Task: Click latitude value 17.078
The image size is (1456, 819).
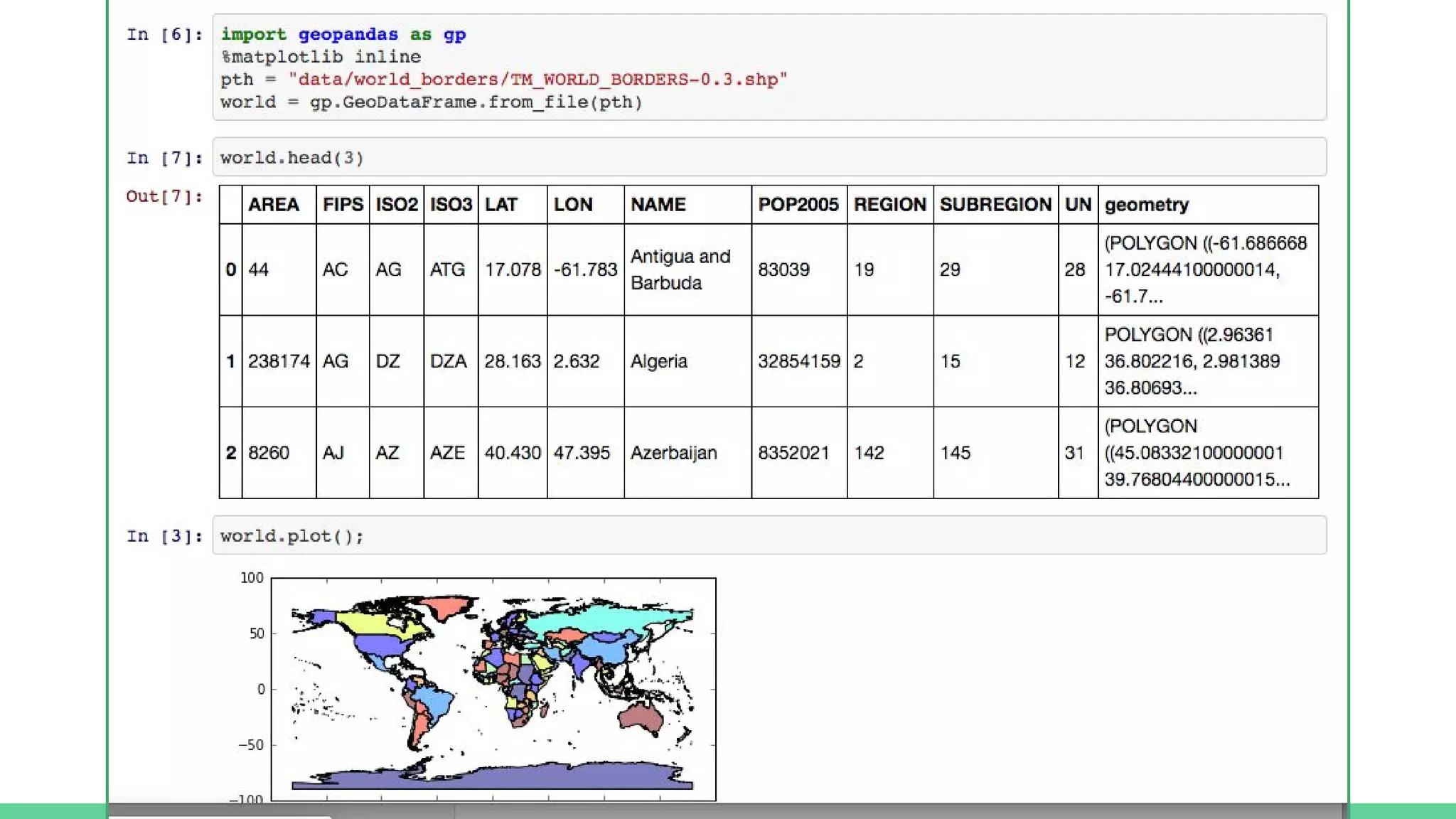Action: click(513, 269)
